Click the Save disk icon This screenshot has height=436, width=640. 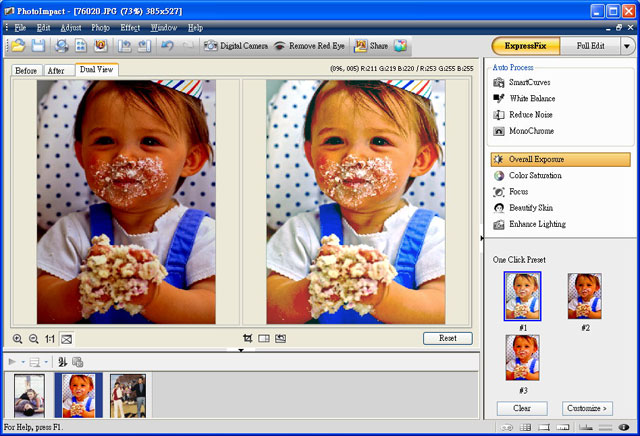pos(38,46)
